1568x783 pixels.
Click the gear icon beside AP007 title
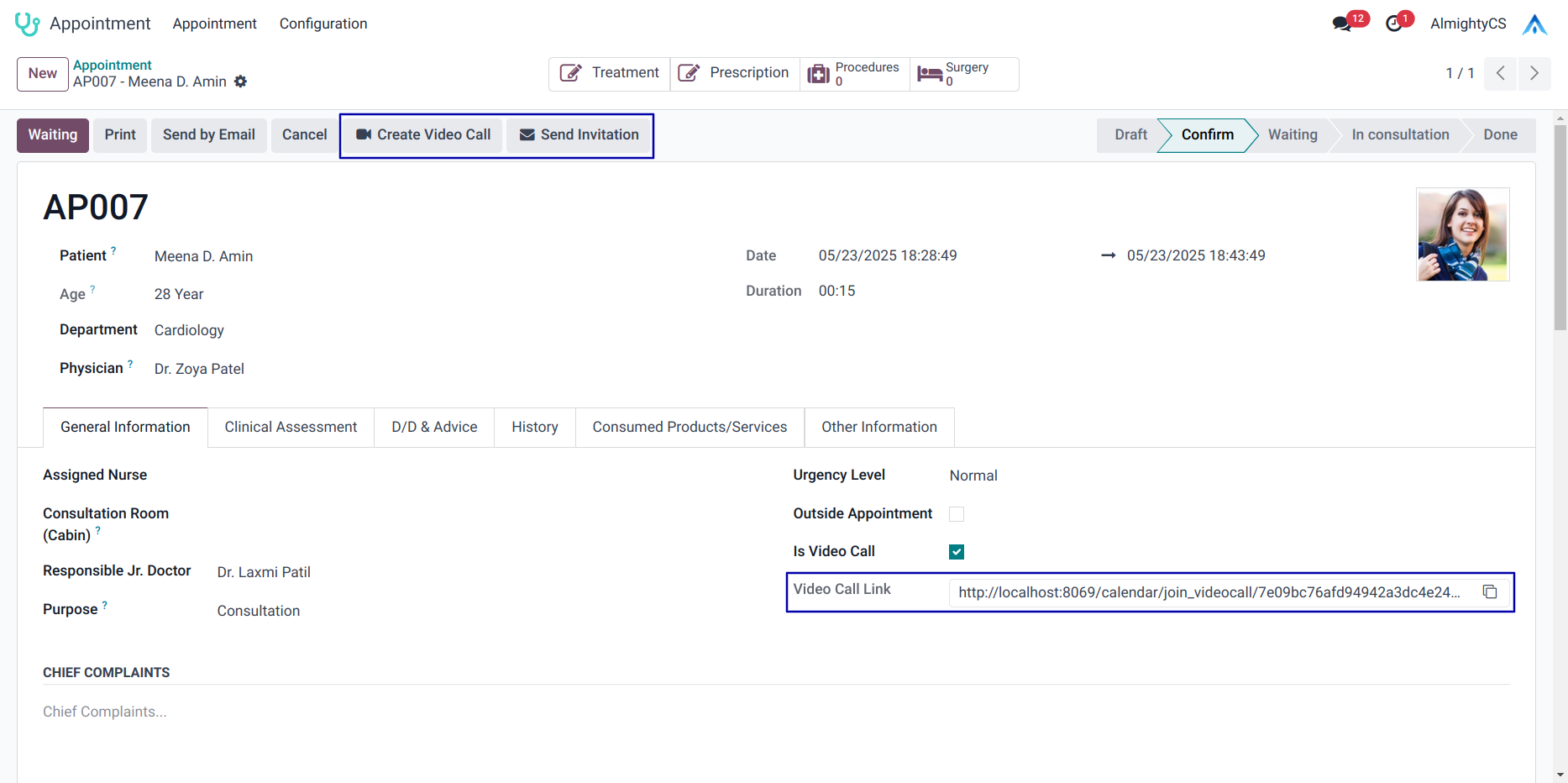[x=241, y=81]
